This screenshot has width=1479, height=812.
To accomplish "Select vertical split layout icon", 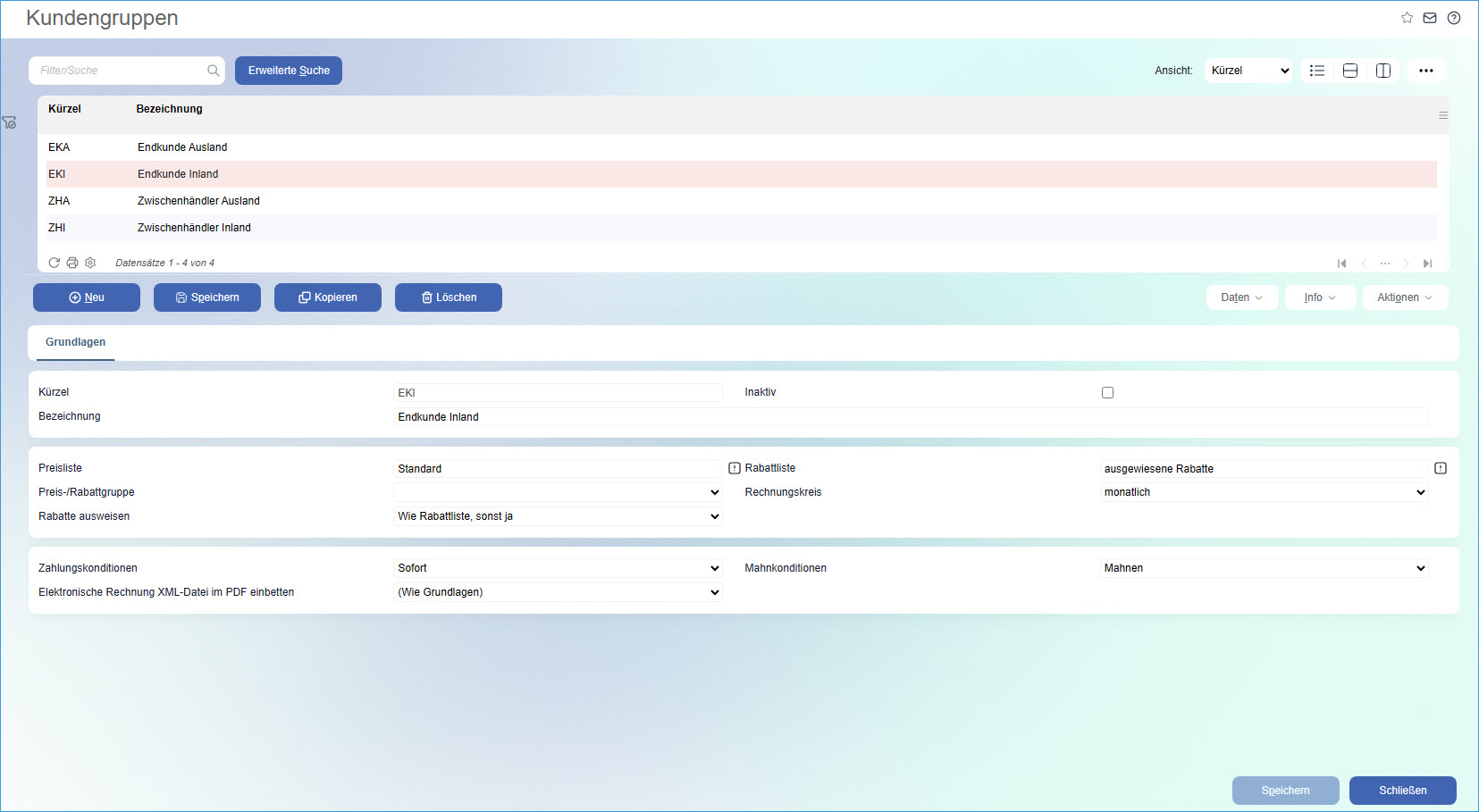I will [1383, 71].
